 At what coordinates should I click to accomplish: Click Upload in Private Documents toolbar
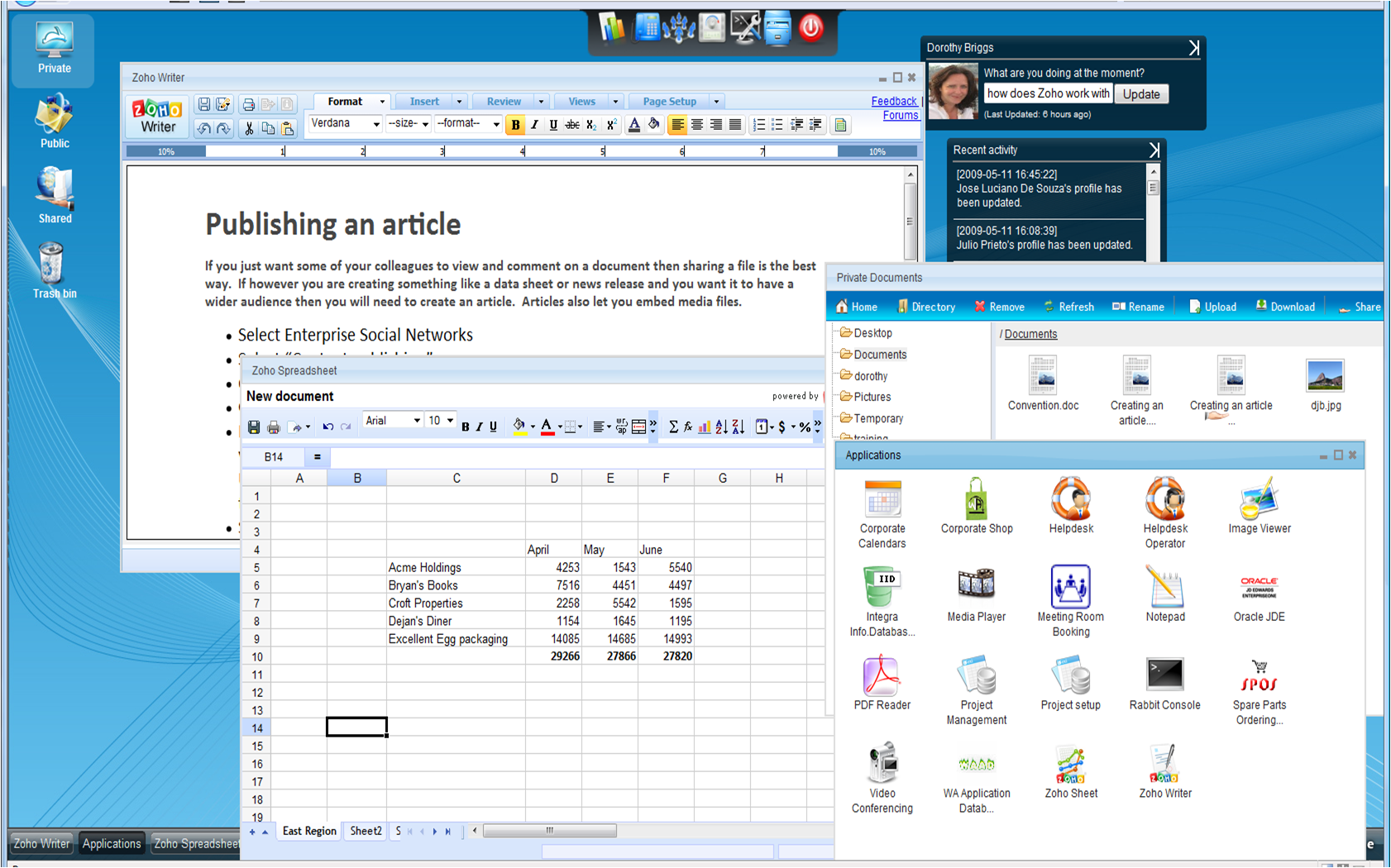coord(1212,307)
